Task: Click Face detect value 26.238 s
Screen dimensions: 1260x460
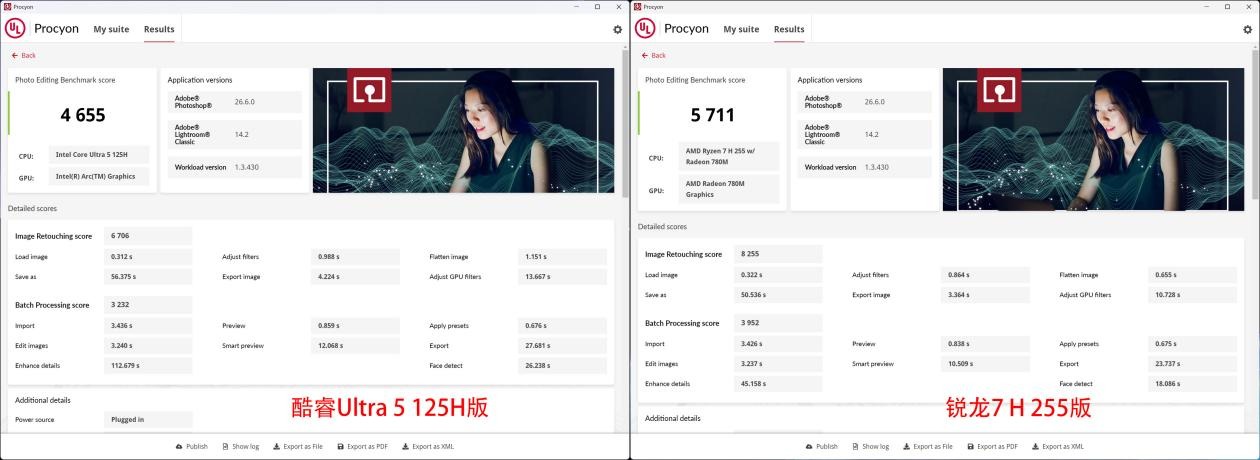Action: [562, 365]
